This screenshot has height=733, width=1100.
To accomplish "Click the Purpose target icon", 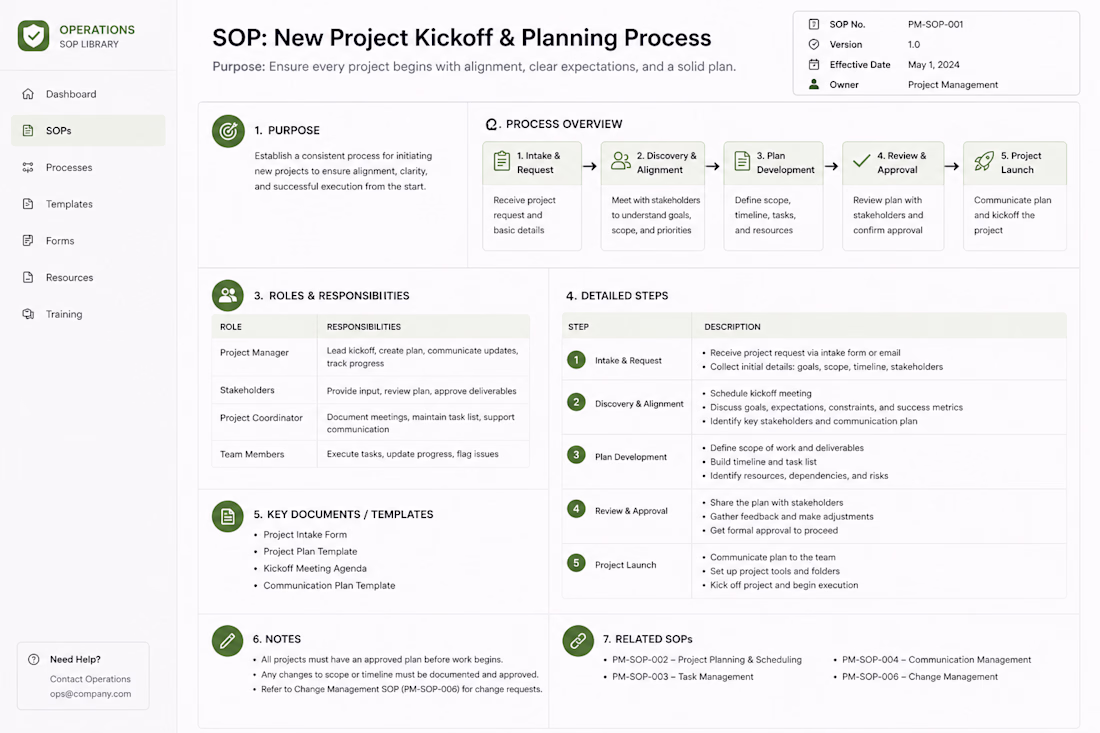I will tap(228, 131).
